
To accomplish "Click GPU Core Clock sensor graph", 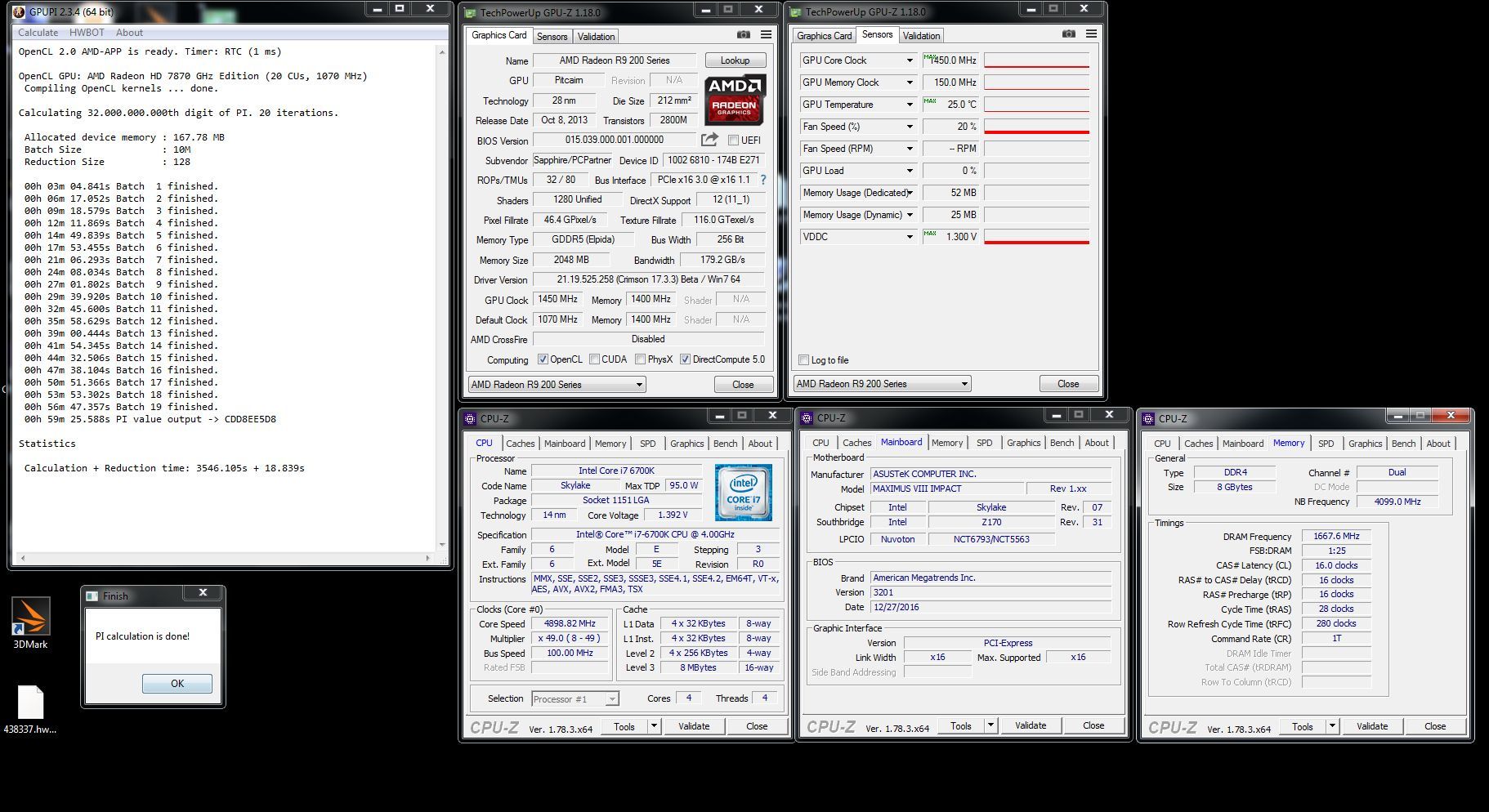I will pyautogui.click(x=1036, y=60).
